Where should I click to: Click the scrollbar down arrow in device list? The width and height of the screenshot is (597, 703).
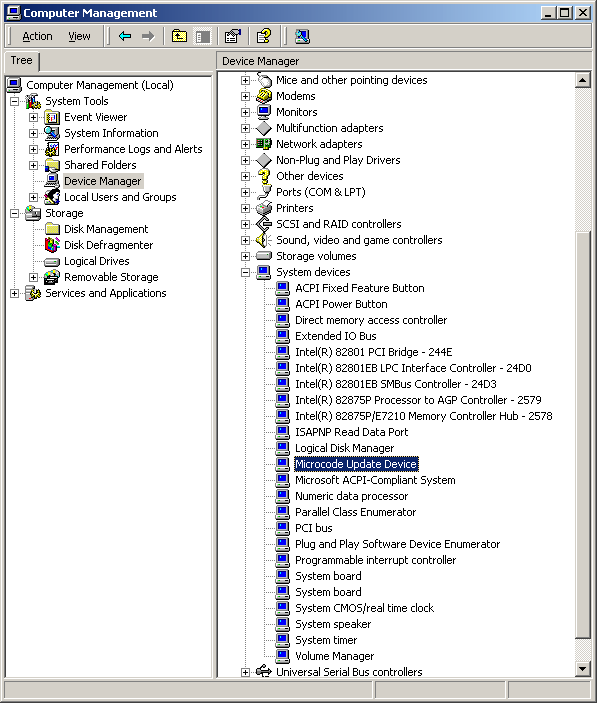[x=582, y=668]
